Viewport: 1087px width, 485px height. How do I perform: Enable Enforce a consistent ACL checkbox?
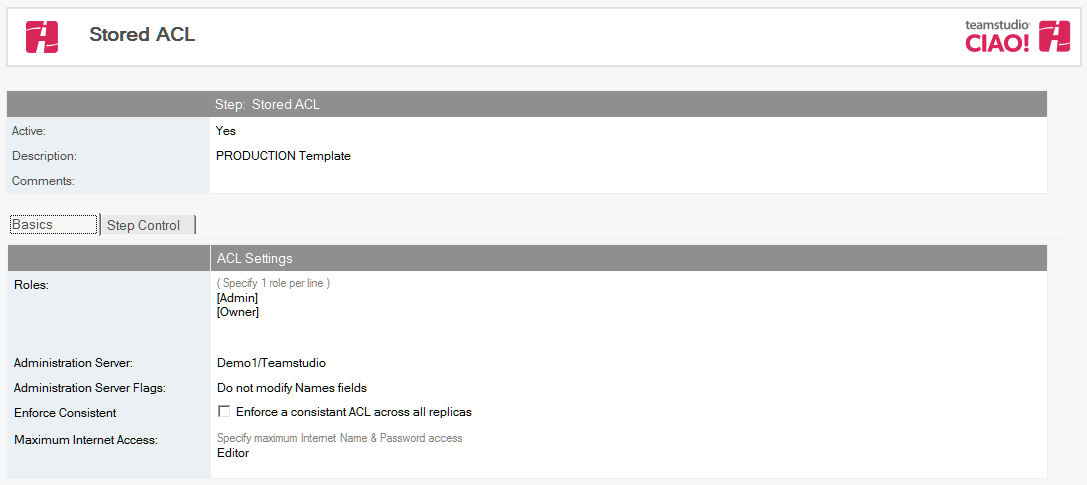tap(224, 412)
